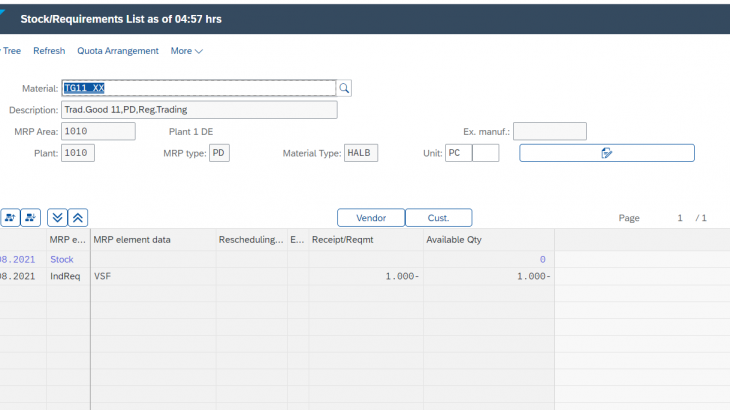Click the Receipt/Reqmt value 1.000- in IndReq row

pos(366,276)
